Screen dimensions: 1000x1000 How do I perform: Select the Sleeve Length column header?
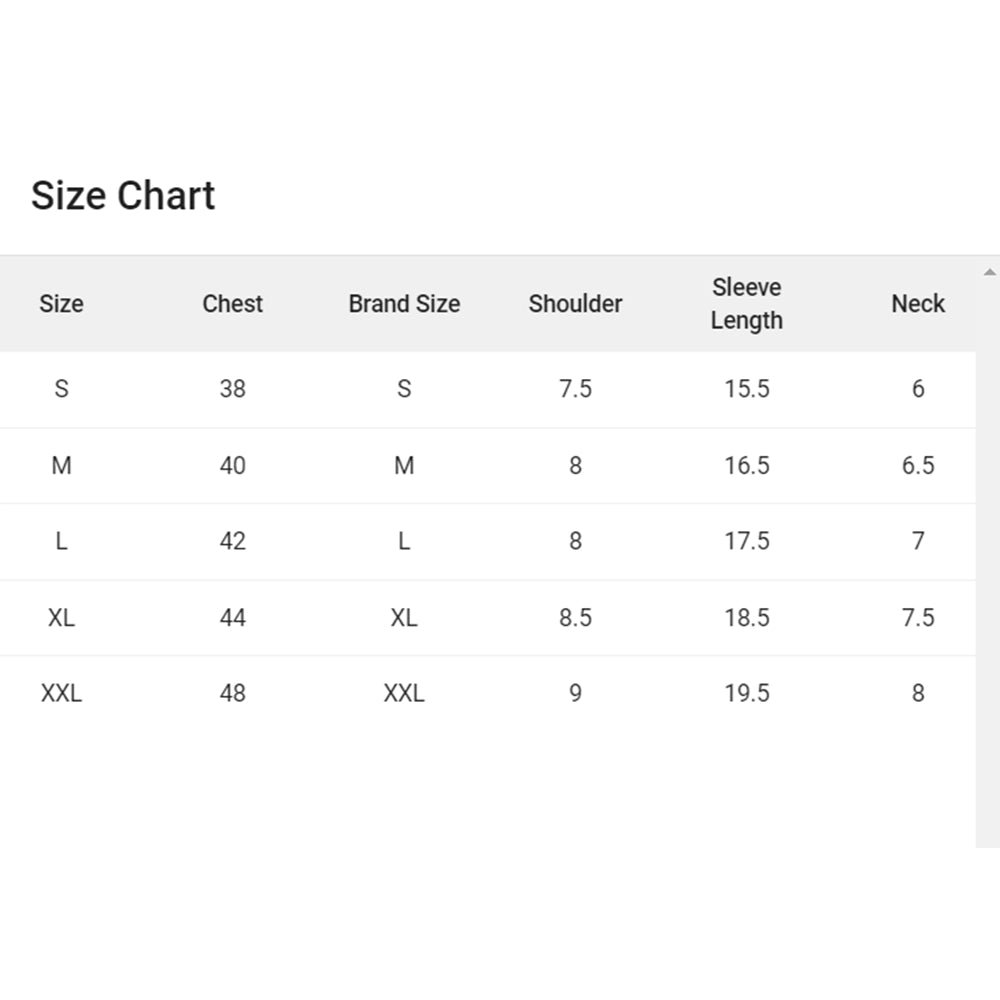[x=747, y=304]
